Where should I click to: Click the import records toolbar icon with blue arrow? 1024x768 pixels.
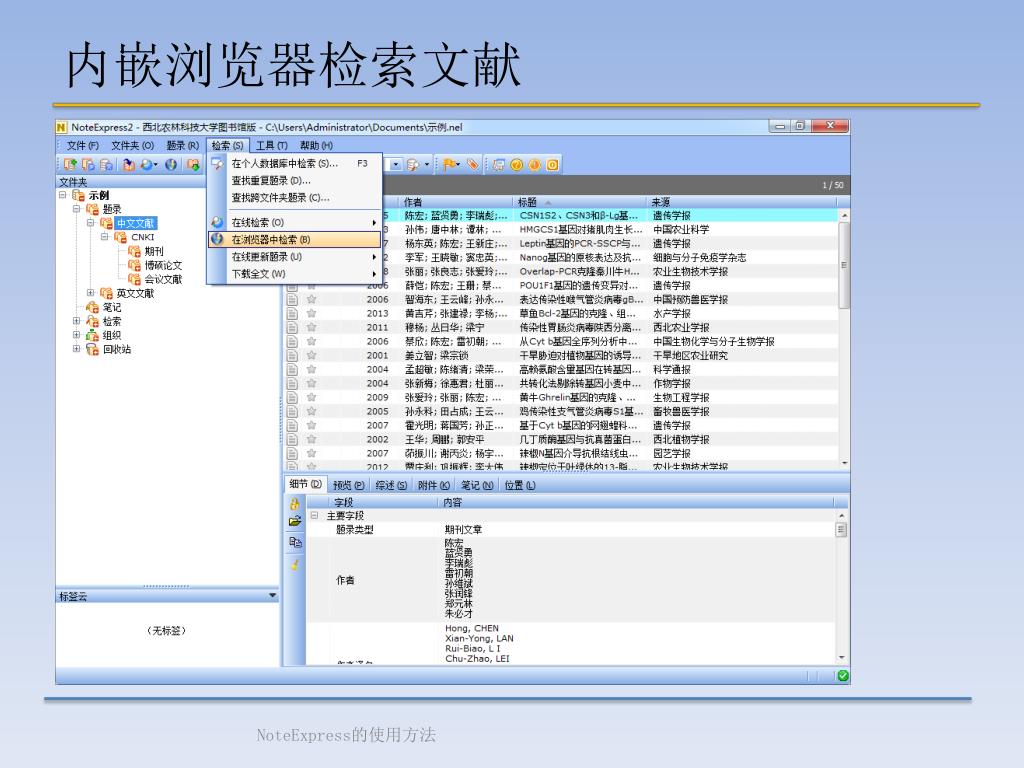click(x=129, y=165)
